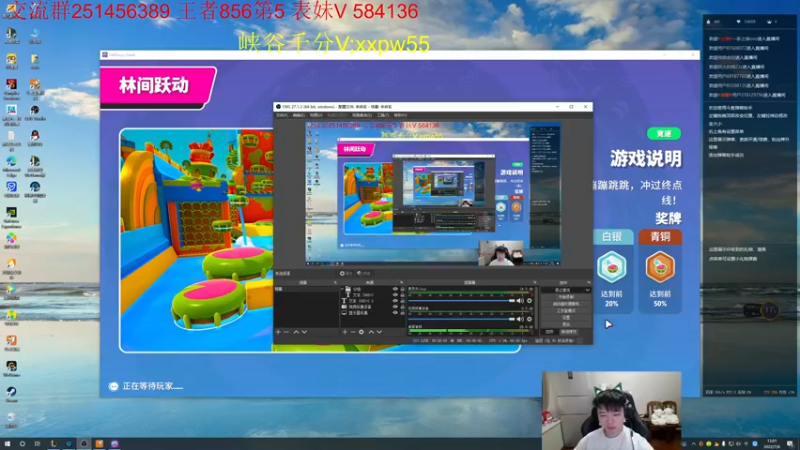Lock the first 文本 (GDI+) source

pyautogui.click(x=402, y=294)
